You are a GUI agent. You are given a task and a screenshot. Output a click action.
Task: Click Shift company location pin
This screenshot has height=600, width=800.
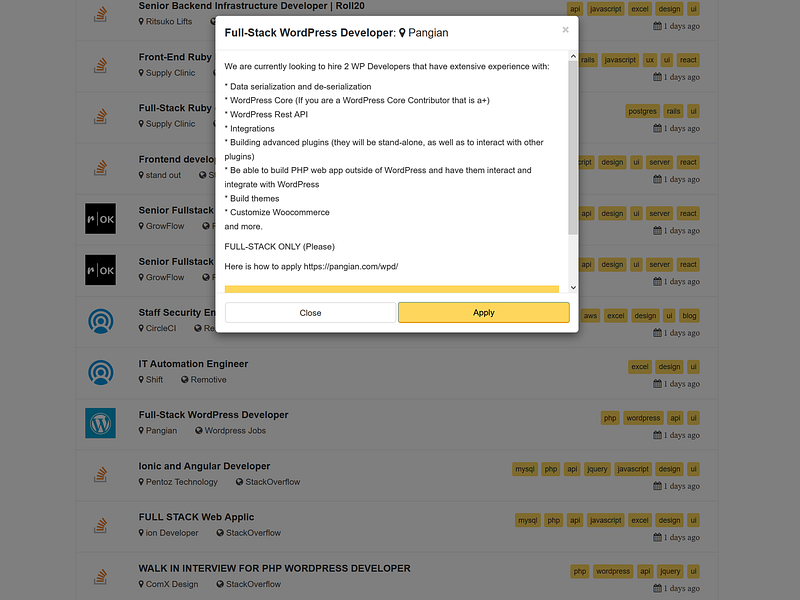point(141,380)
